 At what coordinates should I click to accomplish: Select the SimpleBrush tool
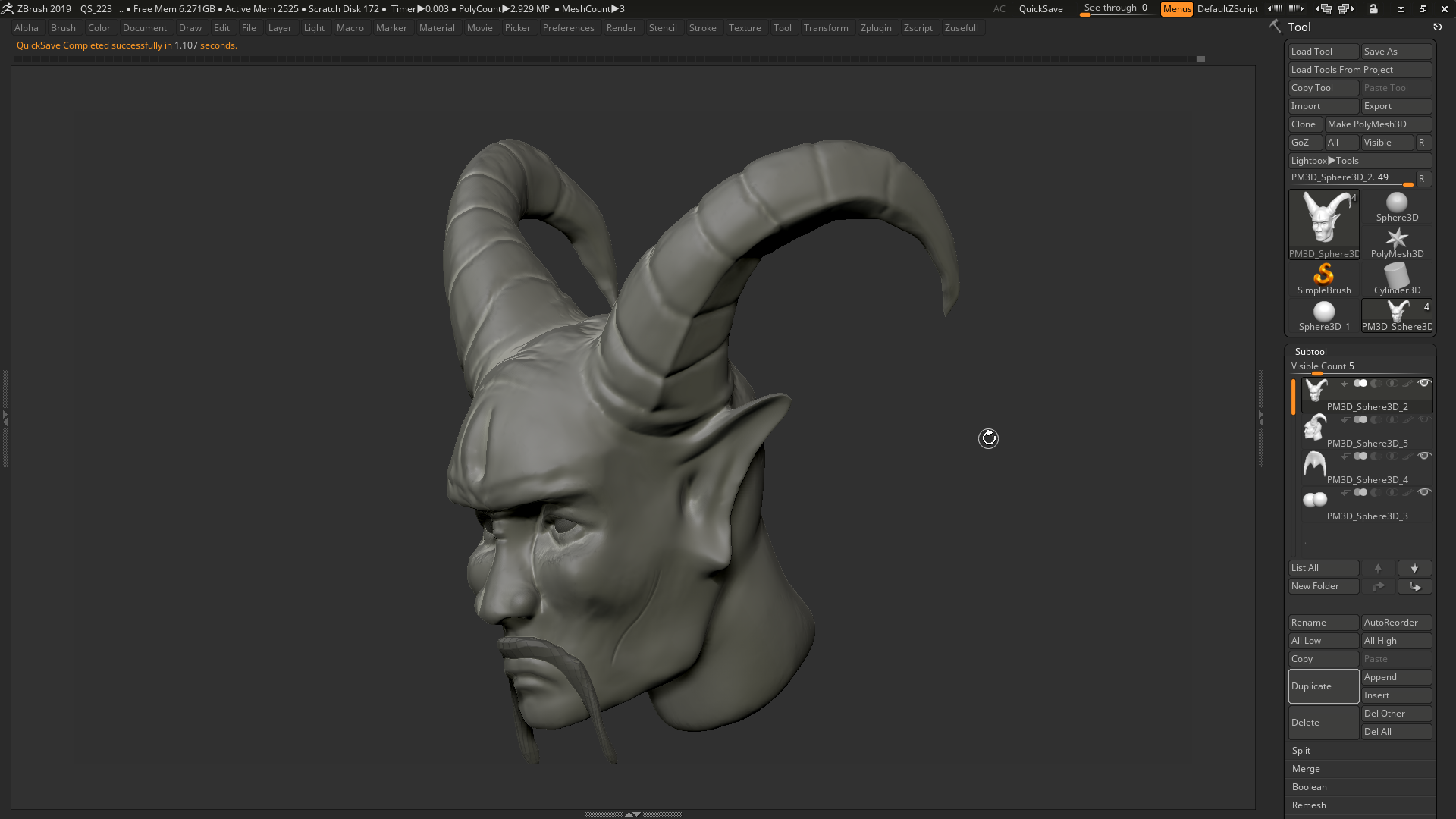coord(1324,280)
